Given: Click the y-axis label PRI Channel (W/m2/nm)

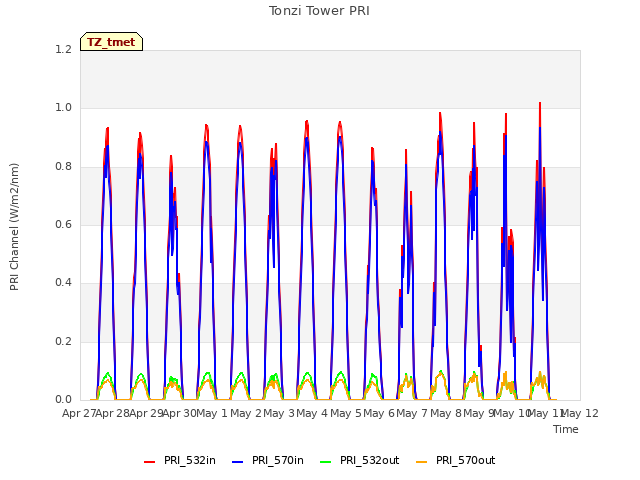Looking at the screenshot, I should coord(14,227).
